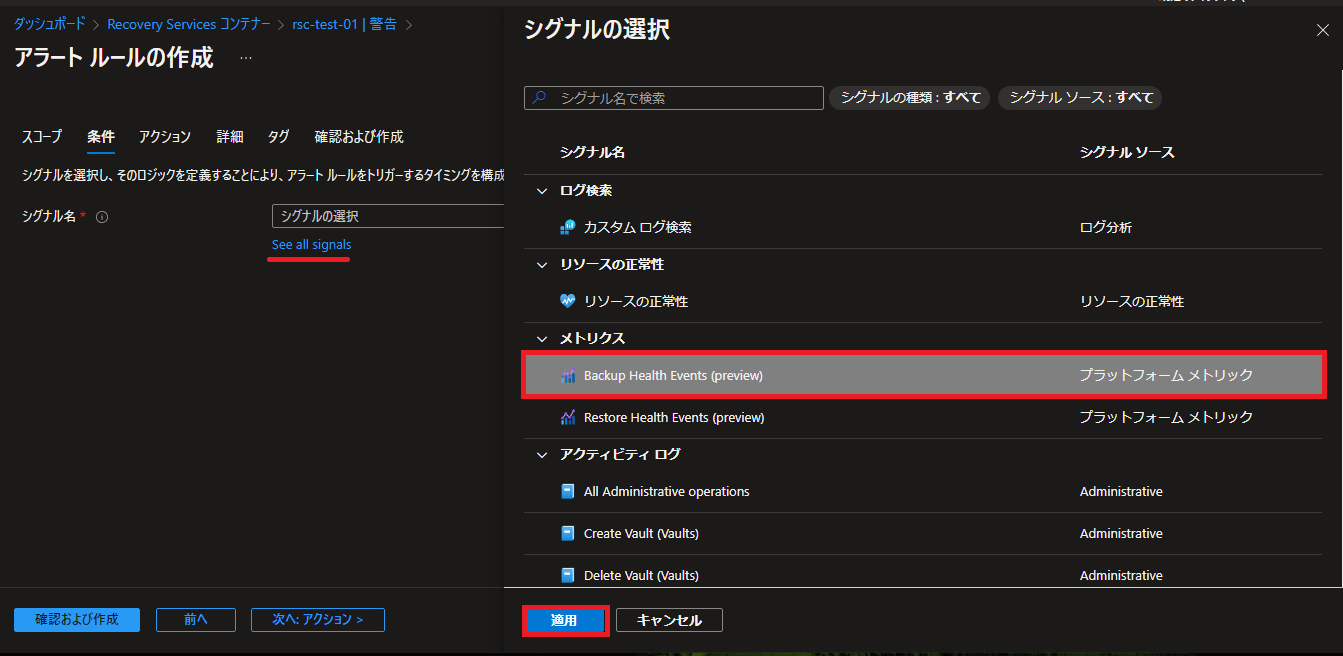Open rsc-test-01 | 警告 breadcrumb link
The width and height of the screenshot is (1343, 656).
pyautogui.click(x=345, y=24)
